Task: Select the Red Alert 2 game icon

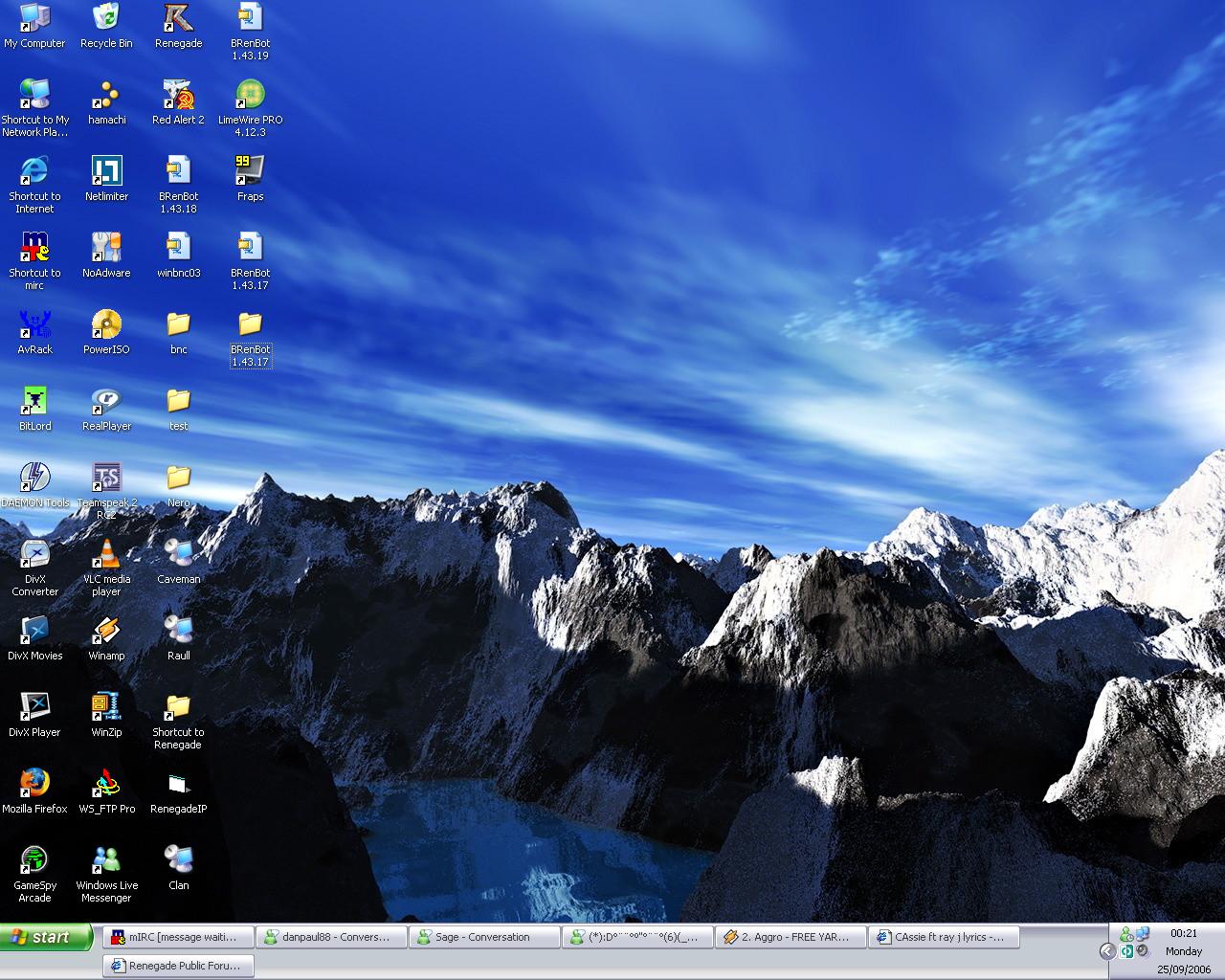Action: 178,95
